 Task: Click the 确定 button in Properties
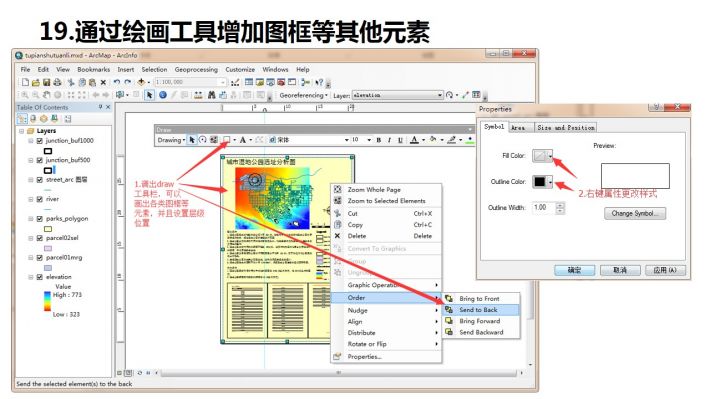575,270
